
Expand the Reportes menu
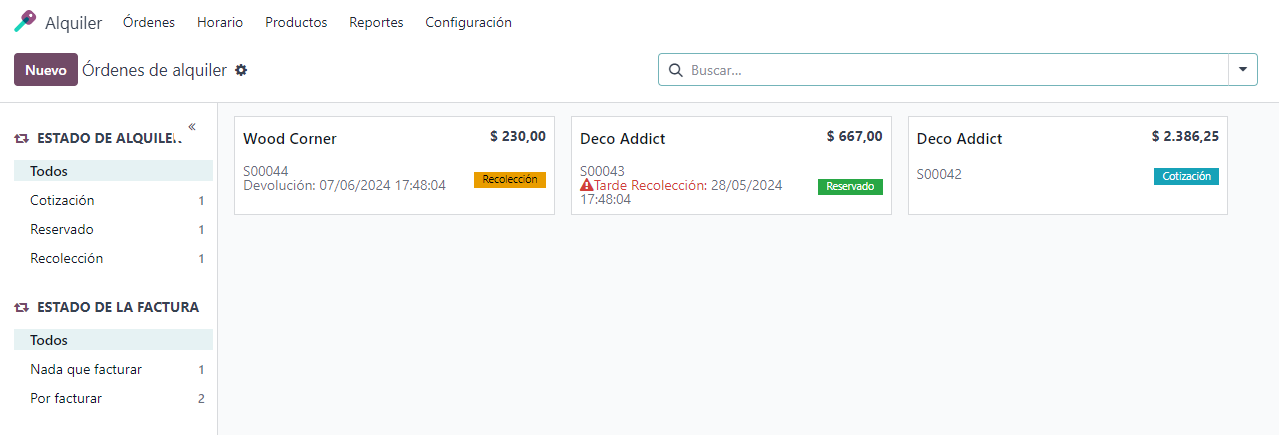[376, 22]
